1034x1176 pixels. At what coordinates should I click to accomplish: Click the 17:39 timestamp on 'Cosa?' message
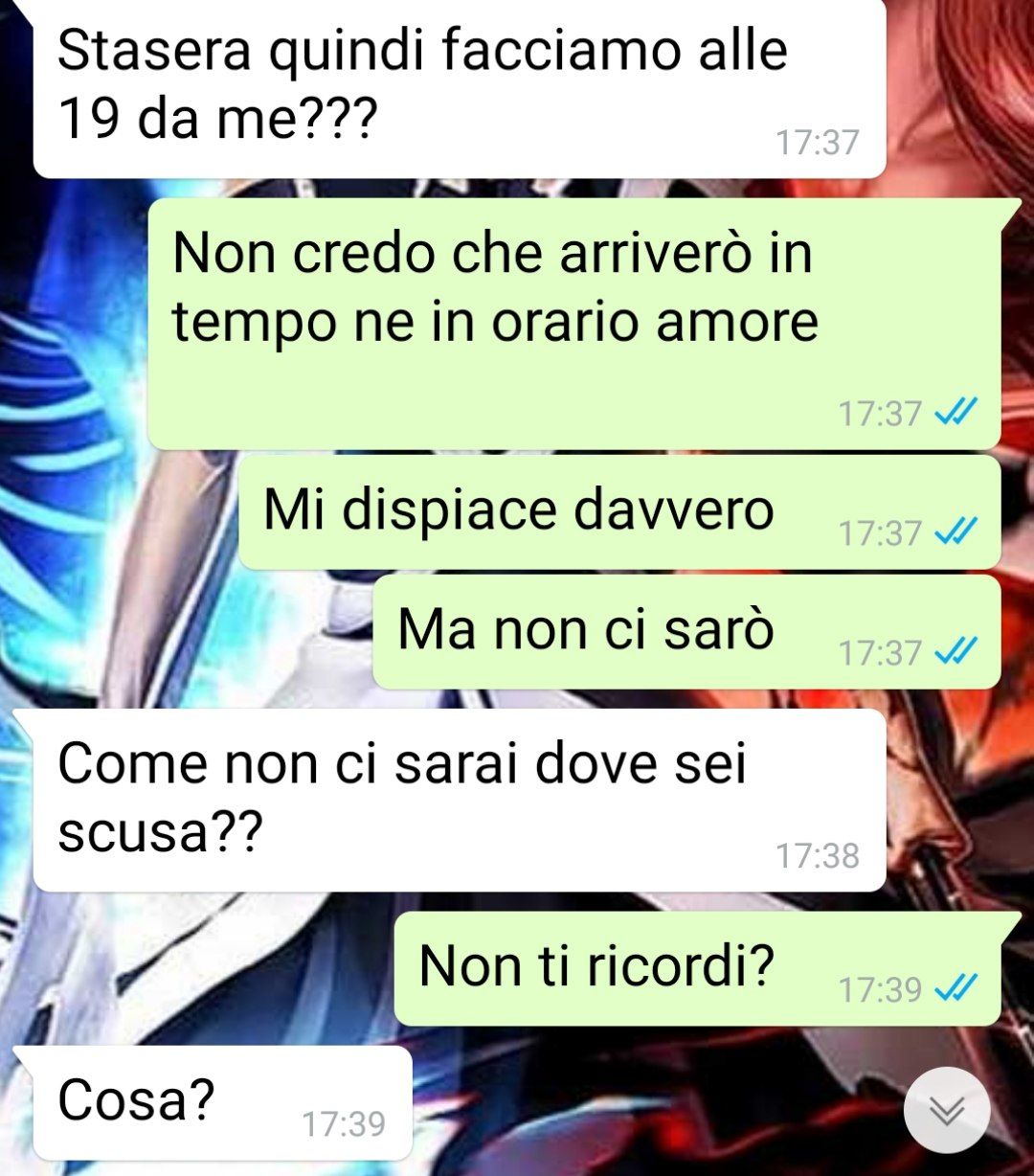tap(344, 1123)
